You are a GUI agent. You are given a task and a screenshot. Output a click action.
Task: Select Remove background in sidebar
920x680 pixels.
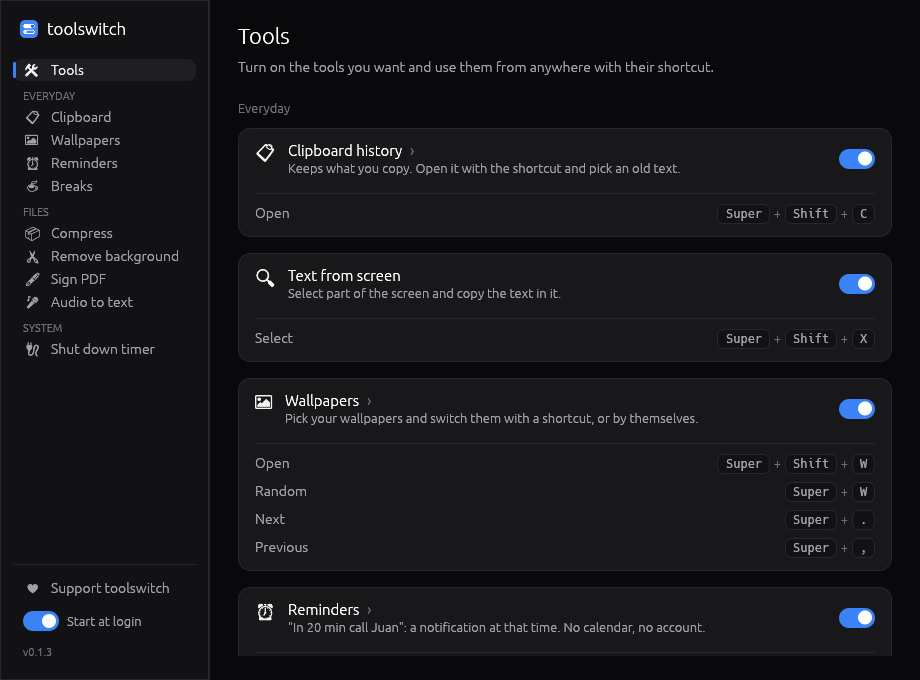pos(104,256)
